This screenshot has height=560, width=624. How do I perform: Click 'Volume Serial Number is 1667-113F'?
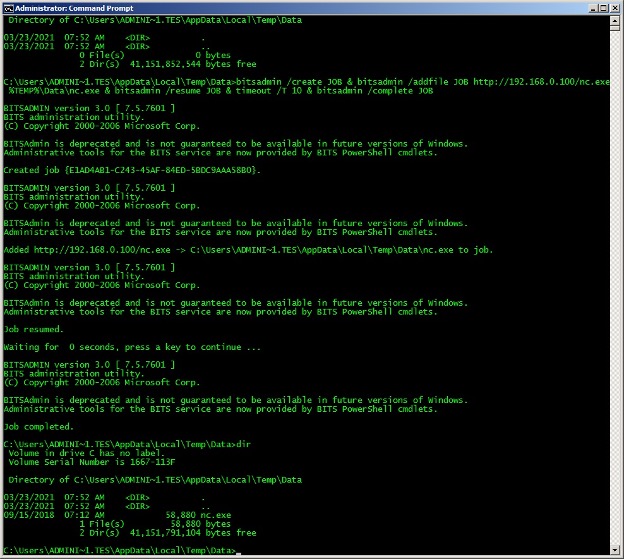92,462
